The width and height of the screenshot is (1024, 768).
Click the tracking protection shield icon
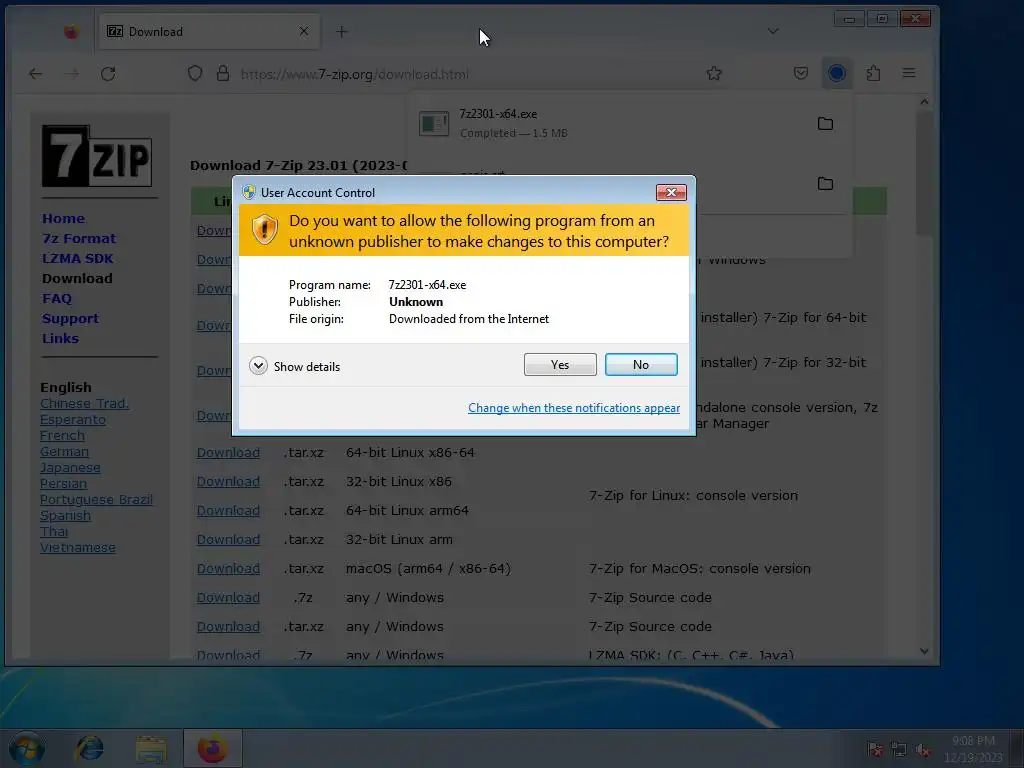[195, 74]
